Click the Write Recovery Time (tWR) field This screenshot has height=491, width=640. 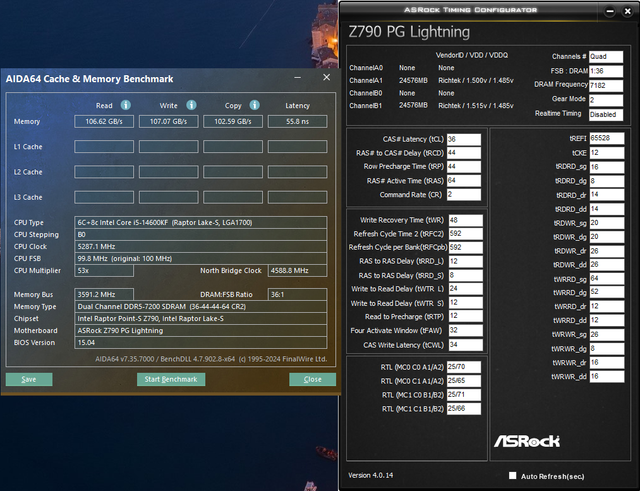point(466,220)
